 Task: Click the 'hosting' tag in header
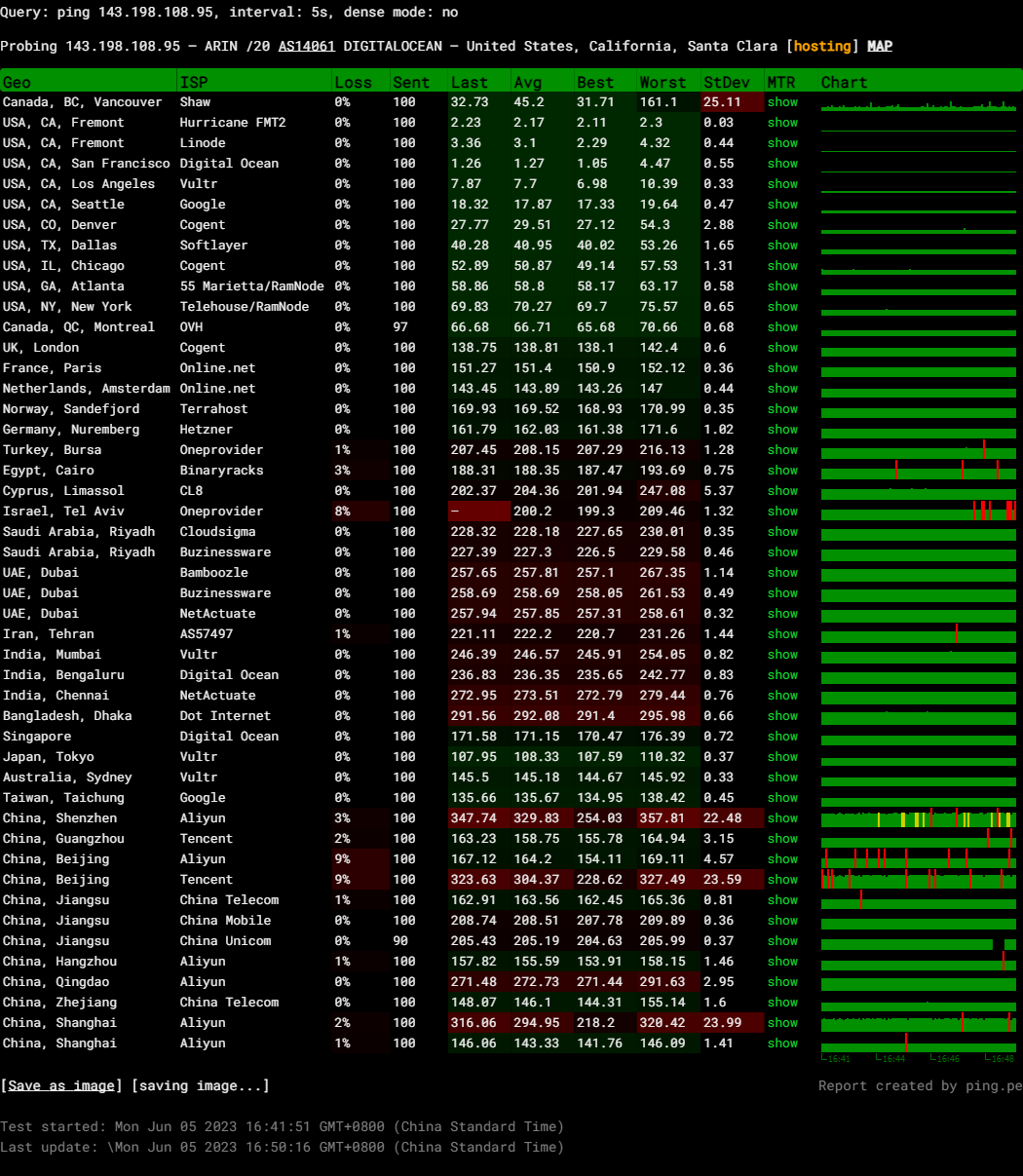(x=821, y=46)
